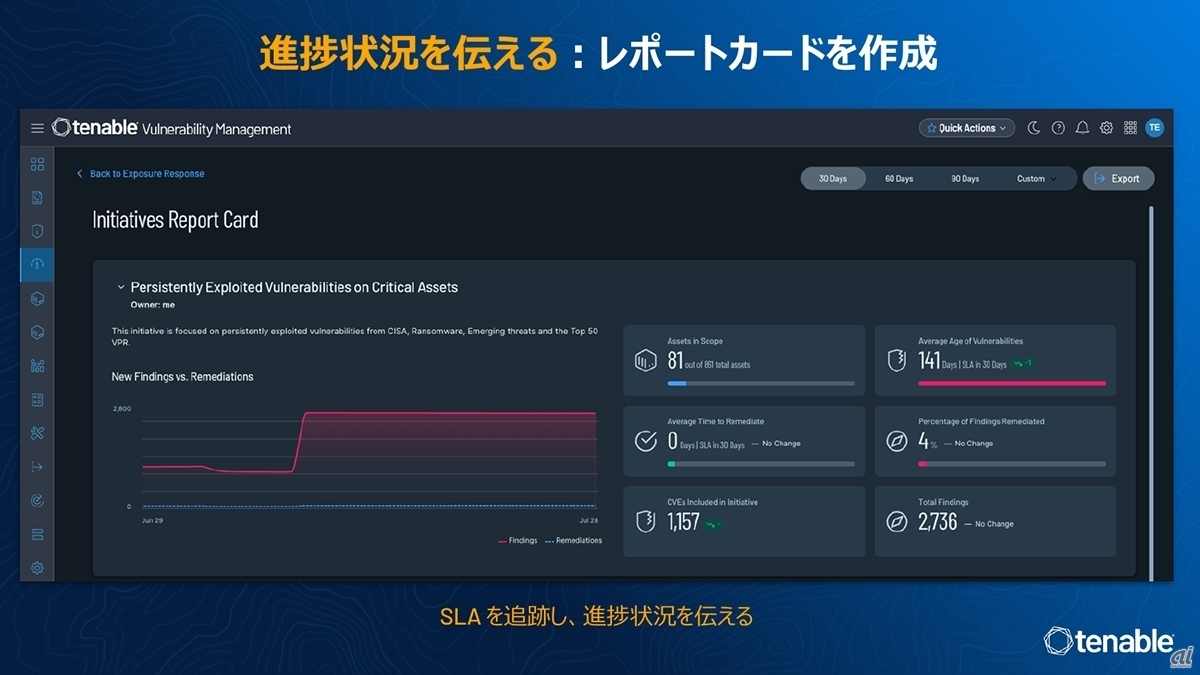
Task: Open the stacked rows sidebar icon
Action: click(37, 534)
